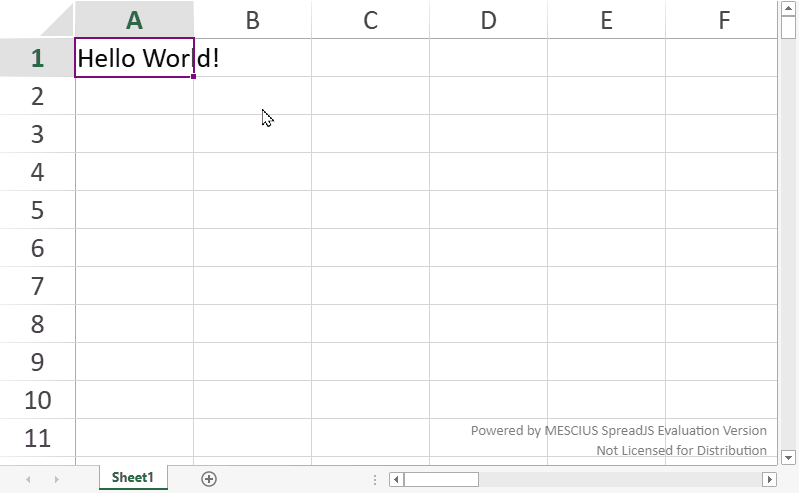The image size is (800, 500).
Task: Select column A header
Action: (134, 20)
